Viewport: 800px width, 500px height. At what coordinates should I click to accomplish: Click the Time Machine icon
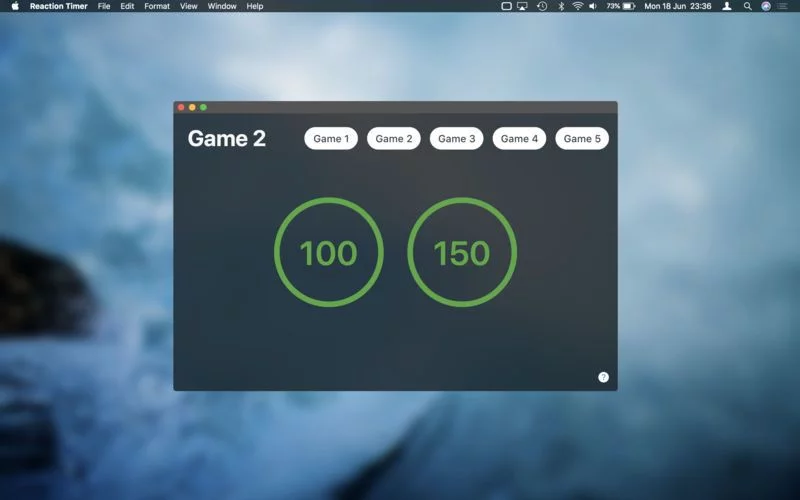coord(542,6)
